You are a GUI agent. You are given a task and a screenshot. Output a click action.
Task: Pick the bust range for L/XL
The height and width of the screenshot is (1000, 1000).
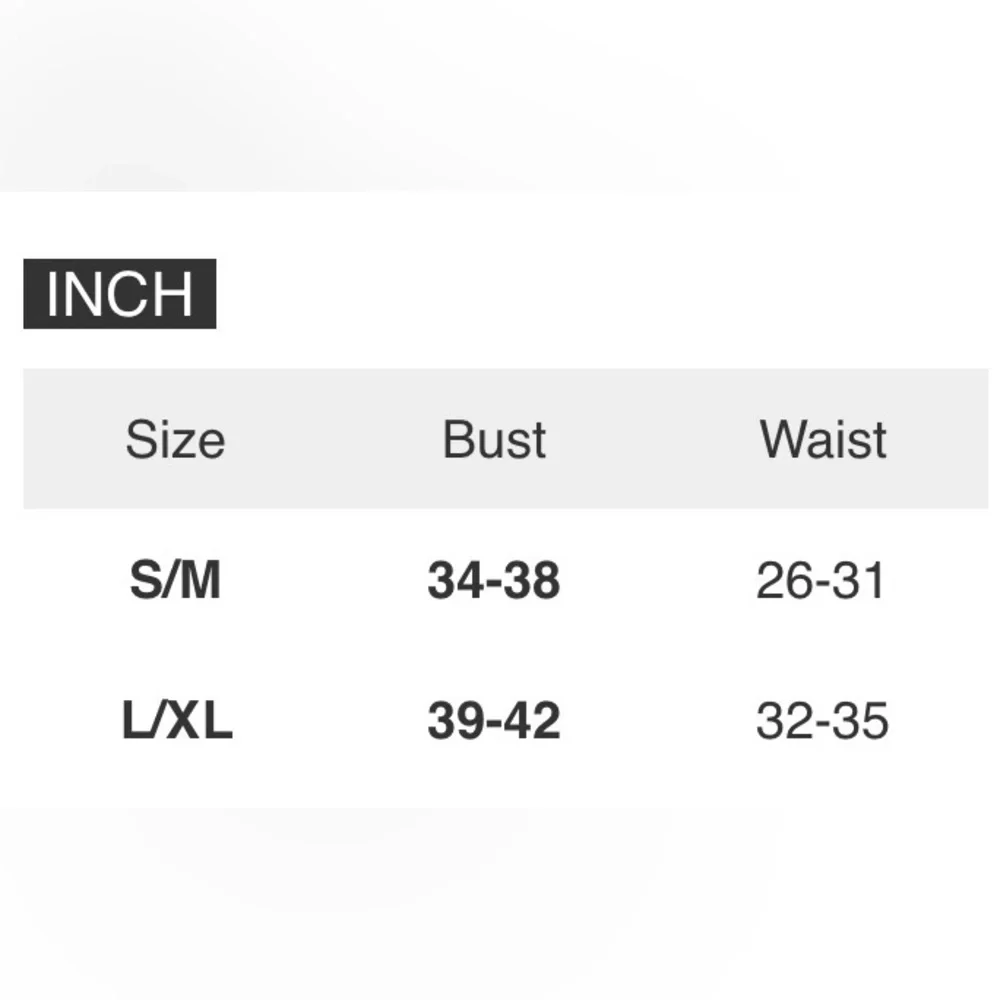coord(493,721)
